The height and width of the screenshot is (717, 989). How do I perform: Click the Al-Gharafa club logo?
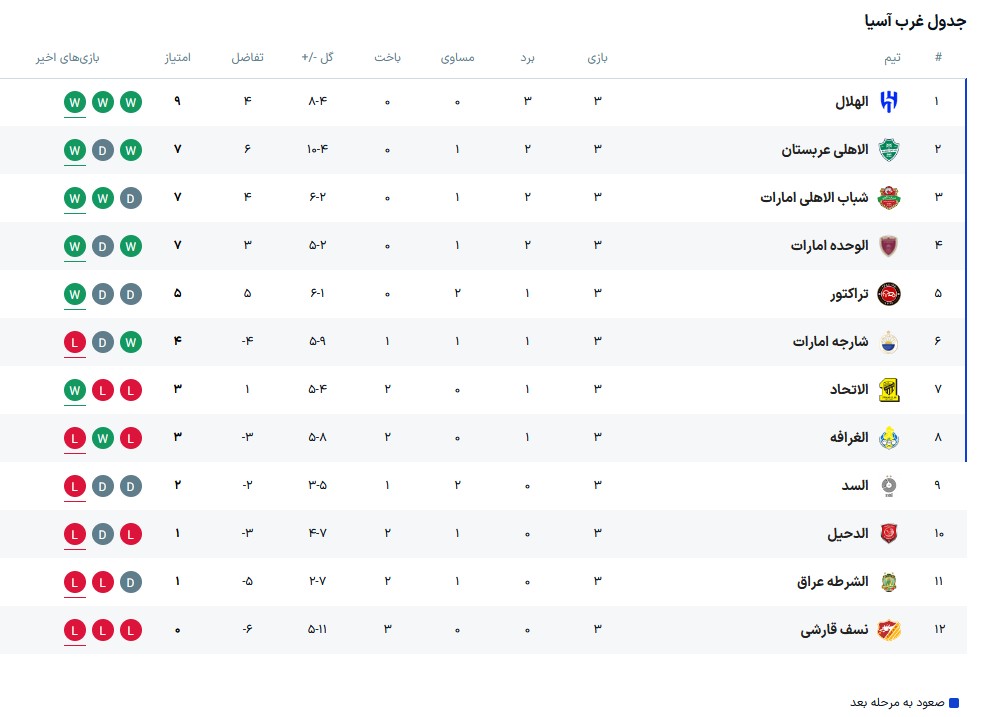click(x=889, y=438)
